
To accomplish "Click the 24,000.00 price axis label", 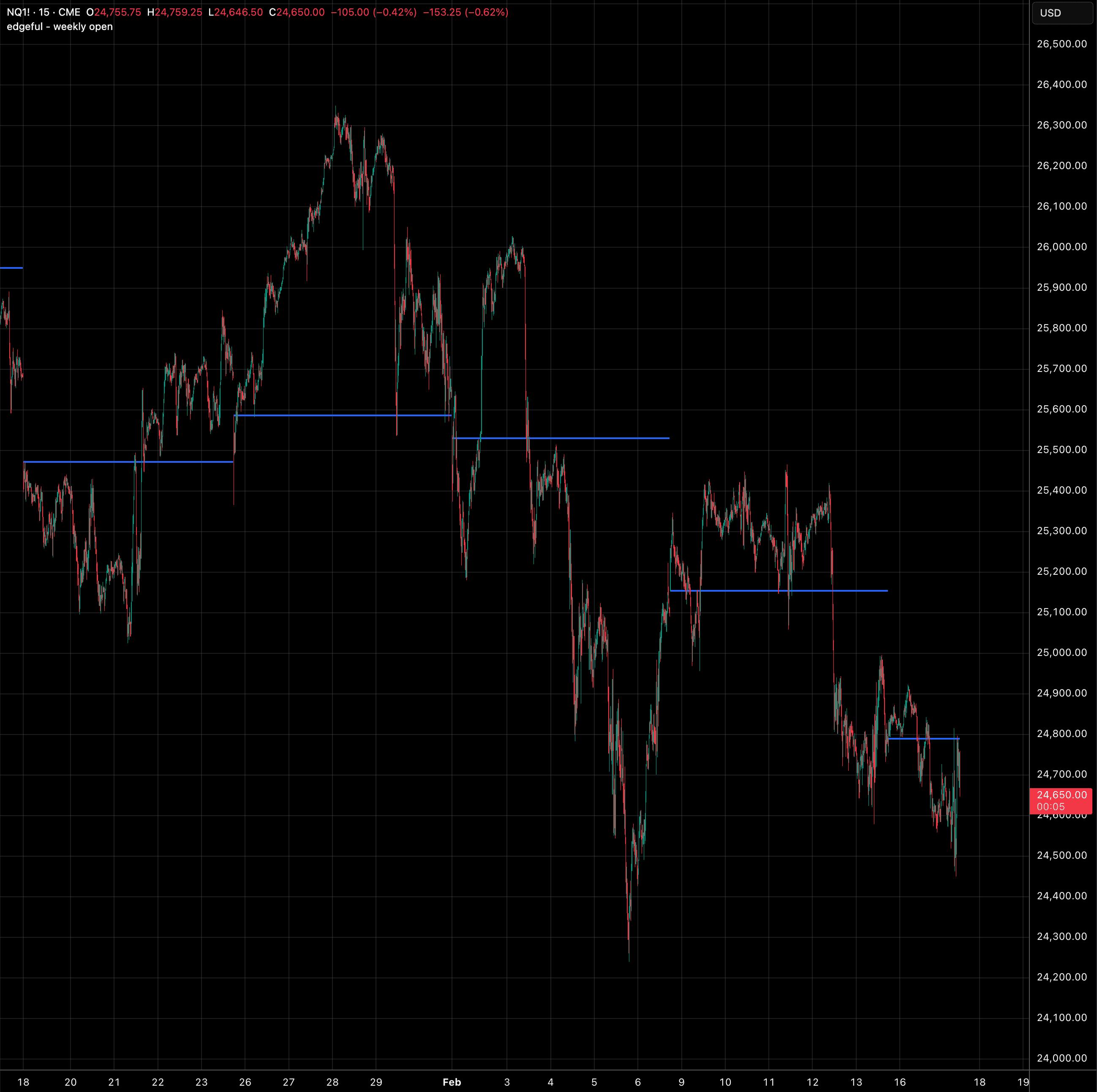I will tap(1061, 1059).
